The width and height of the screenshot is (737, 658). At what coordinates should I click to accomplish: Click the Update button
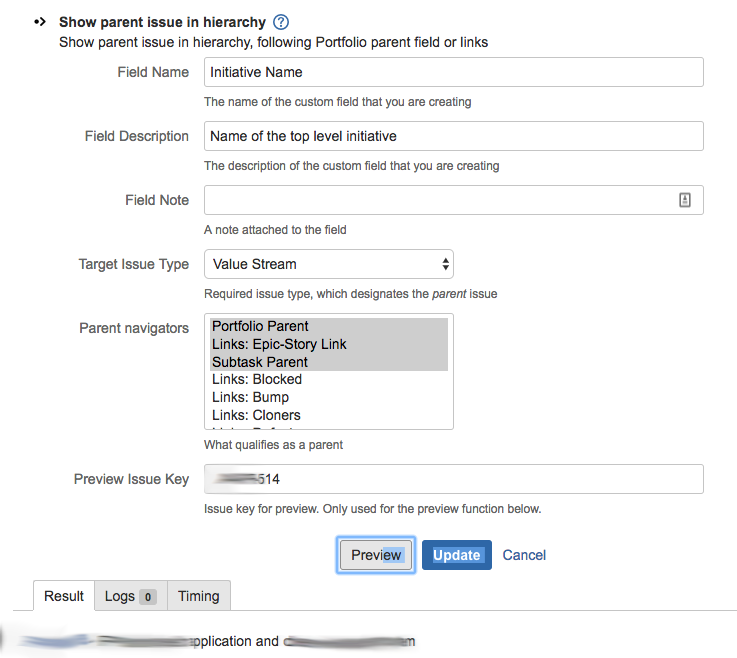[456, 555]
